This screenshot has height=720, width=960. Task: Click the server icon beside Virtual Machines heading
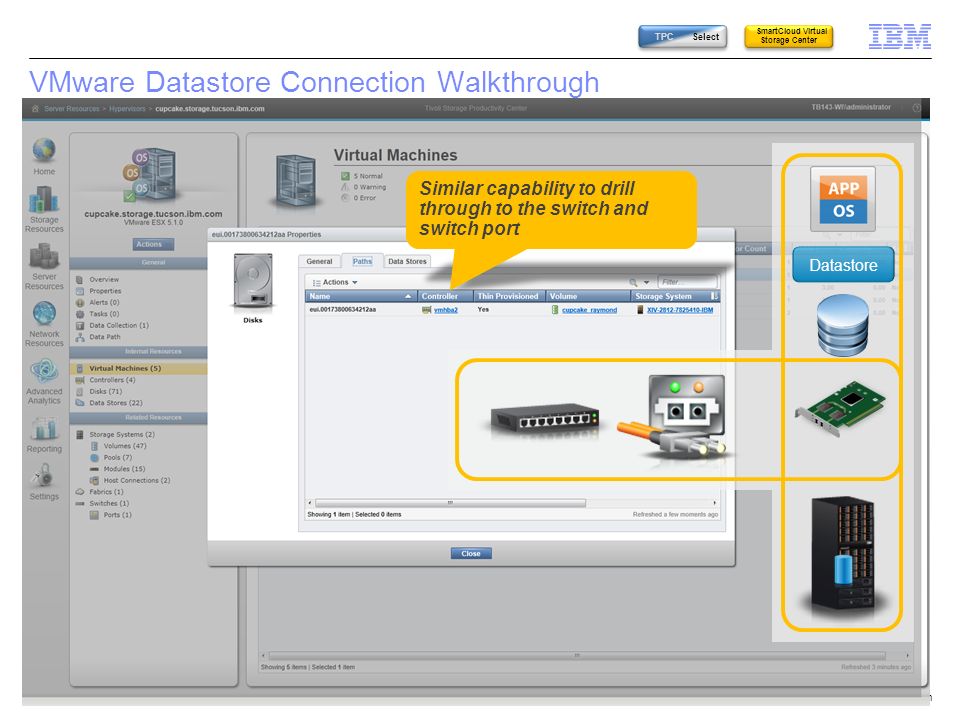pyautogui.click(x=296, y=181)
